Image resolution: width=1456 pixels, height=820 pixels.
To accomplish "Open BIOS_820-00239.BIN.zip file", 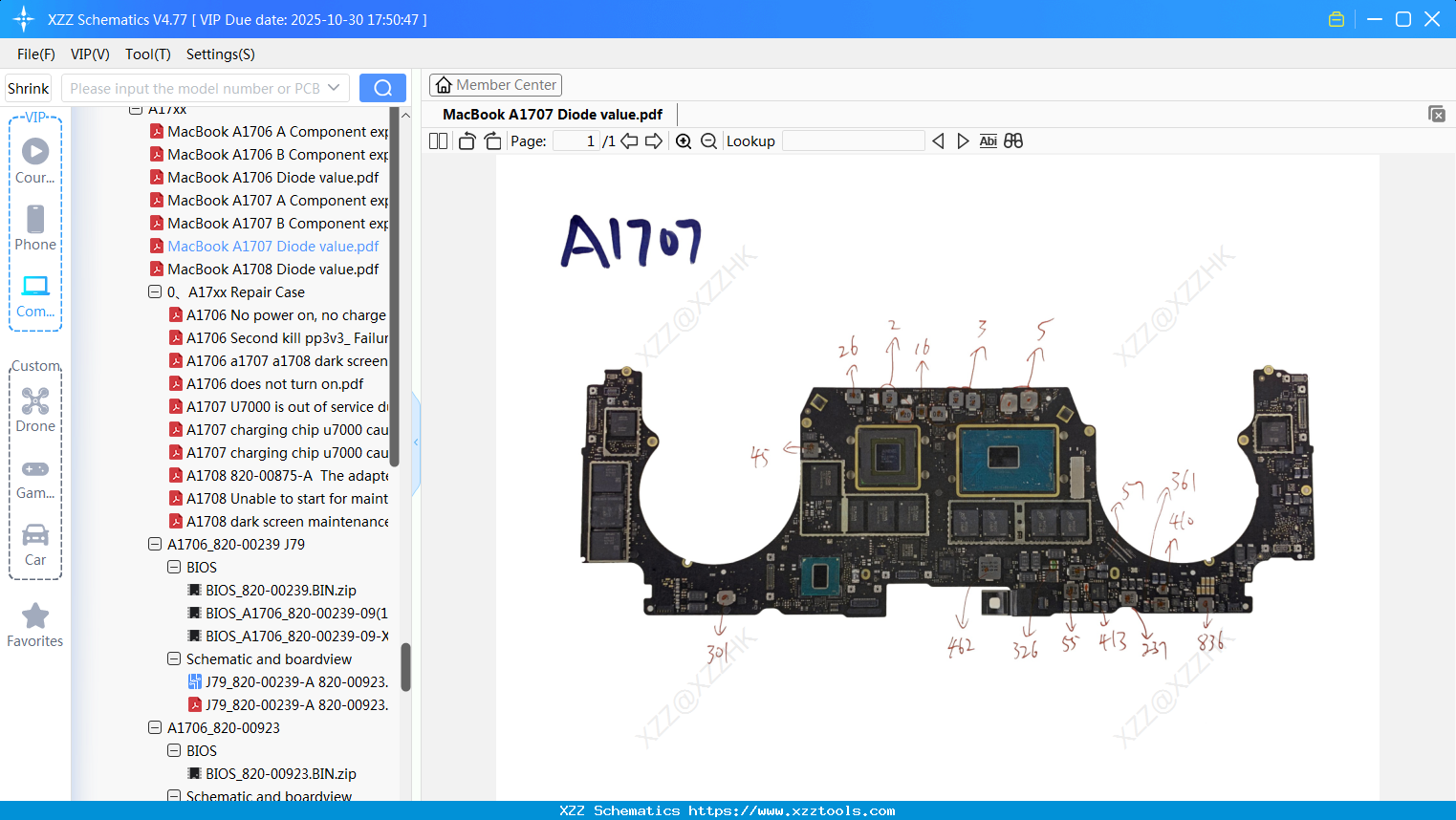I will [x=280, y=591].
